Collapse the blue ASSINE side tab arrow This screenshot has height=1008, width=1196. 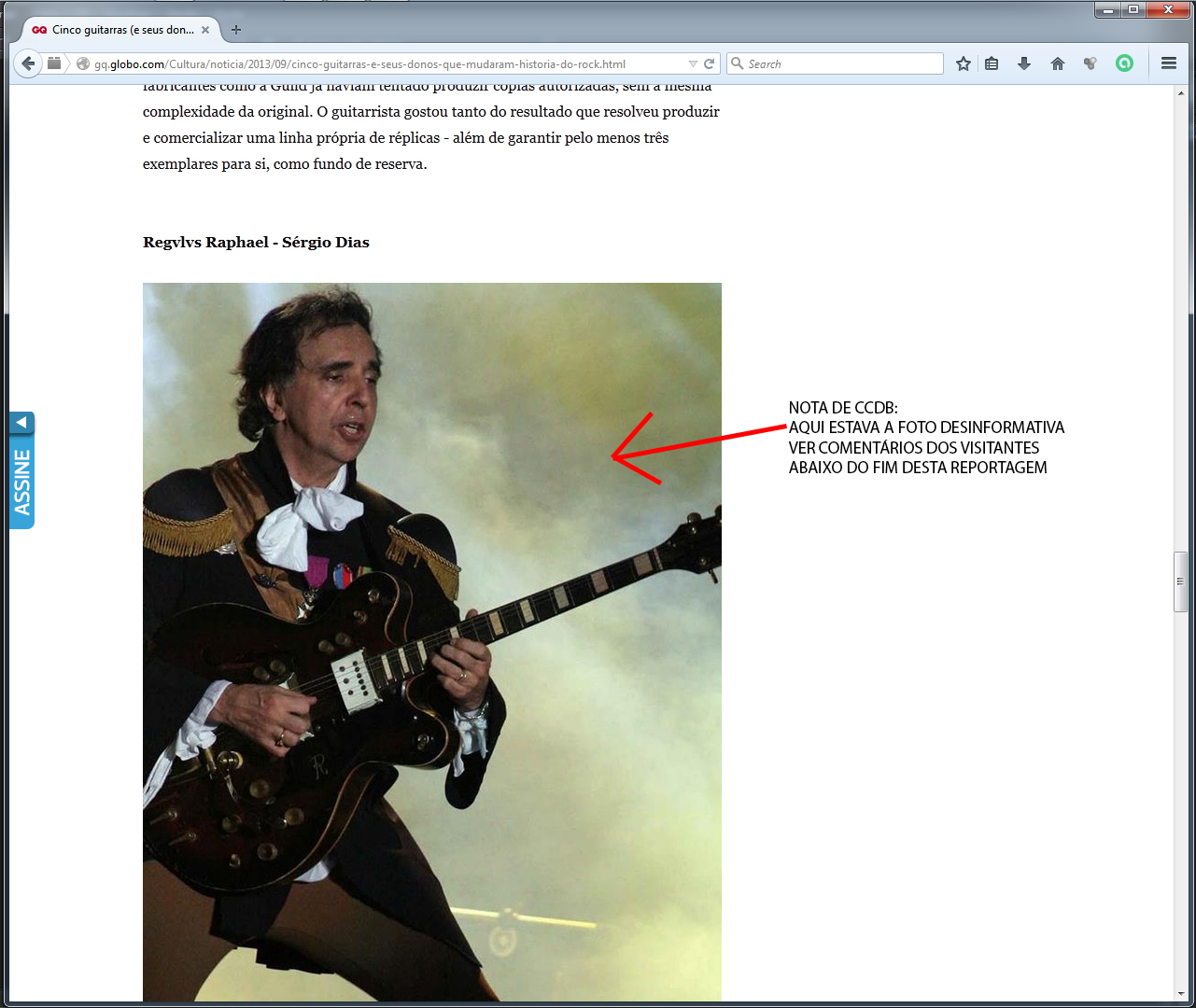click(x=21, y=423)
